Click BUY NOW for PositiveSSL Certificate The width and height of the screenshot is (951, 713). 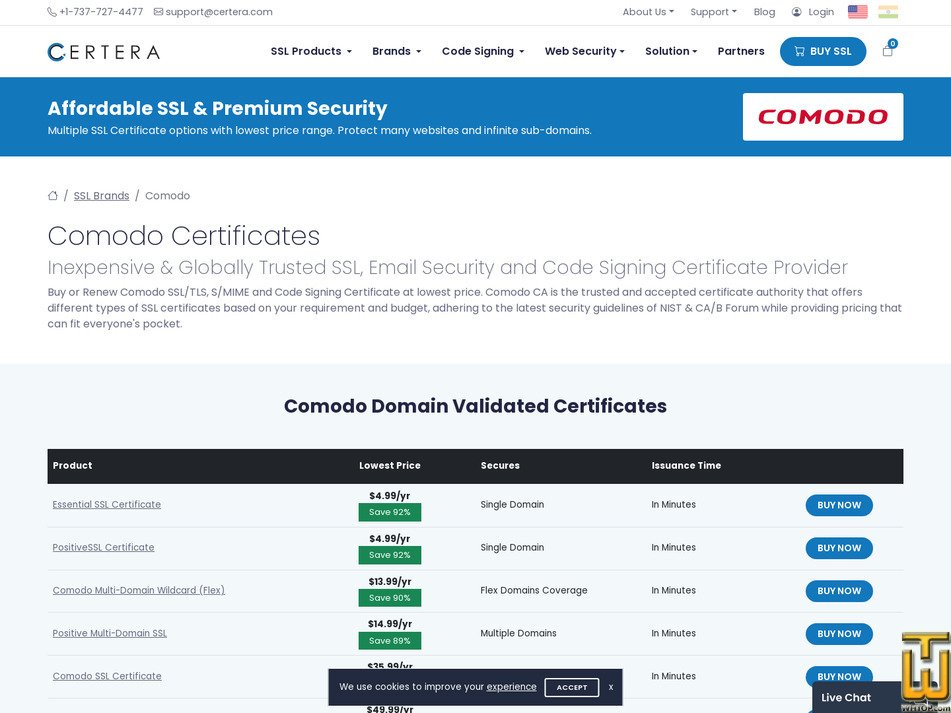[838, 548]
